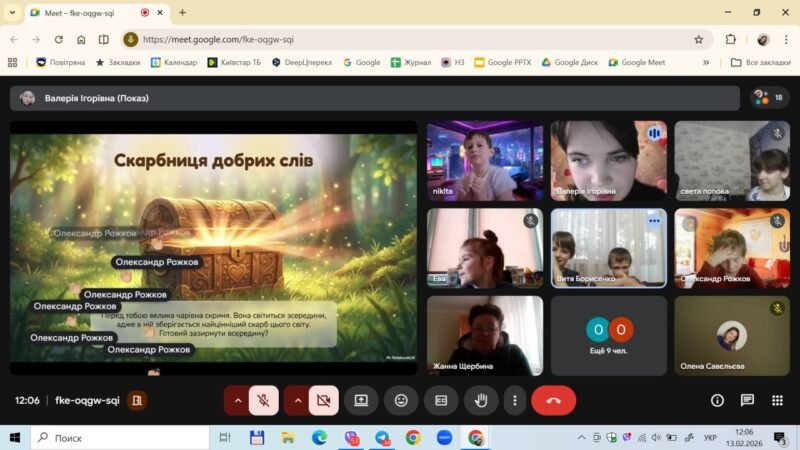Open the Календар bookmark

point(174,62)
